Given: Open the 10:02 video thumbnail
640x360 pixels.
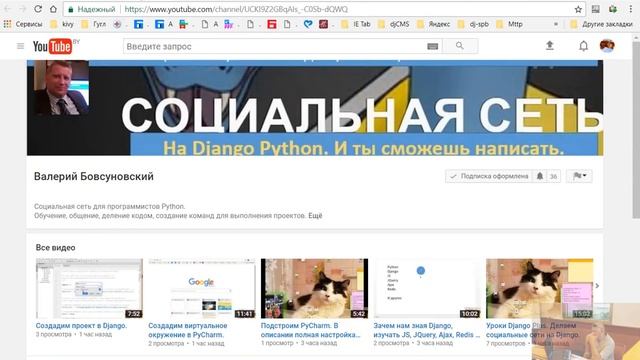Looking at the screenshot, I should pos(427,288).
